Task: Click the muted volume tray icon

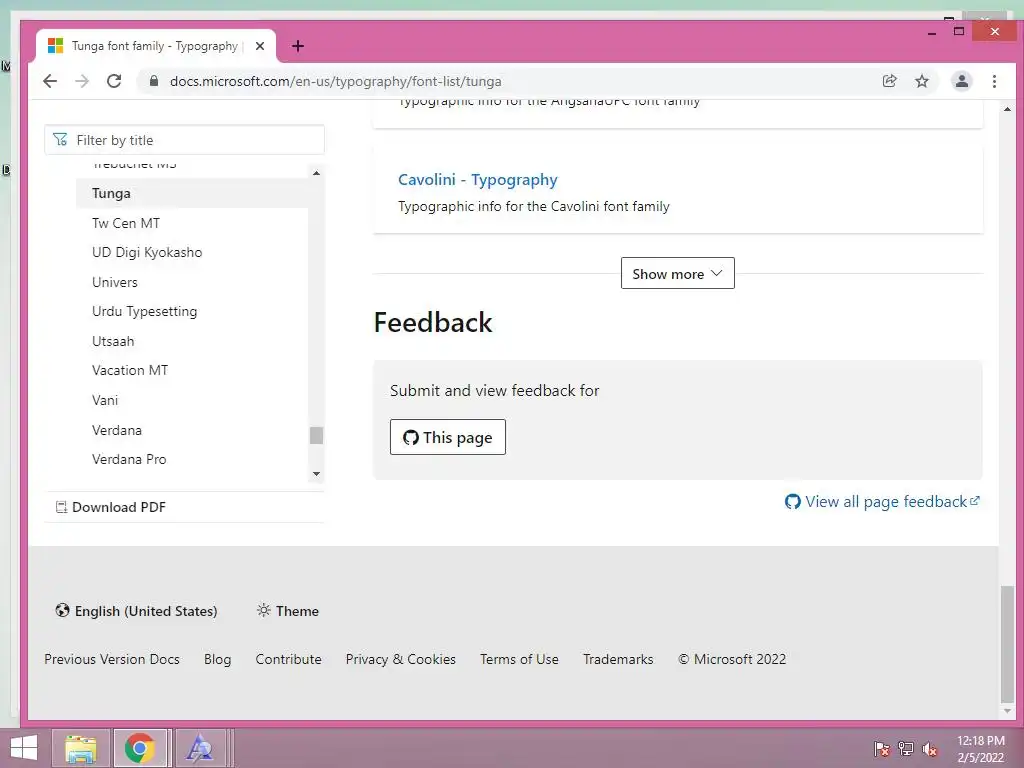Action: (x=930, y=748)
